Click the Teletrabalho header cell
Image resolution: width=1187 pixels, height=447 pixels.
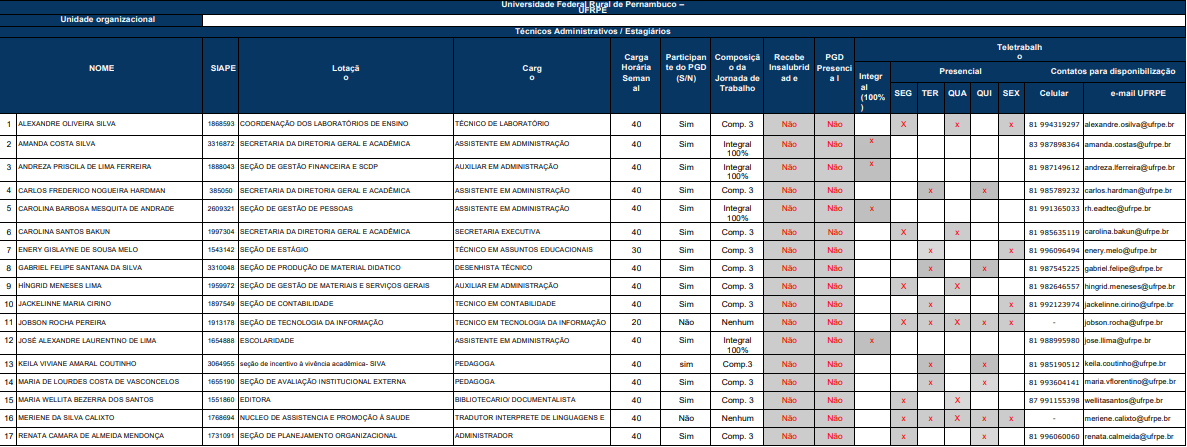click(1019, 52)
